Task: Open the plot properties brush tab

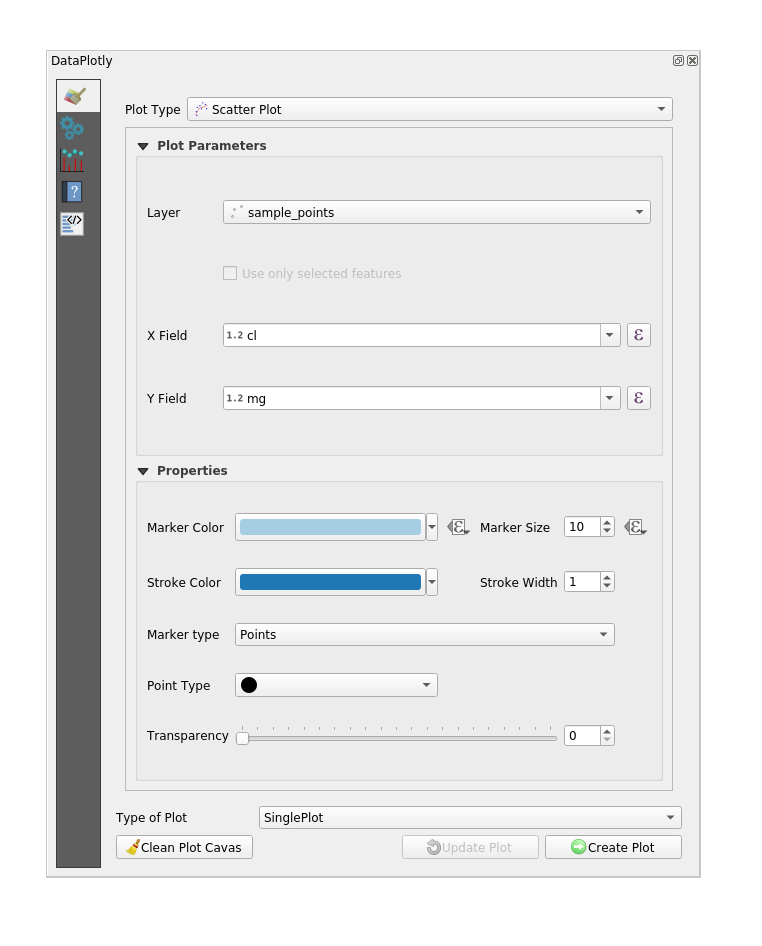Action: (x=76, y=96)
